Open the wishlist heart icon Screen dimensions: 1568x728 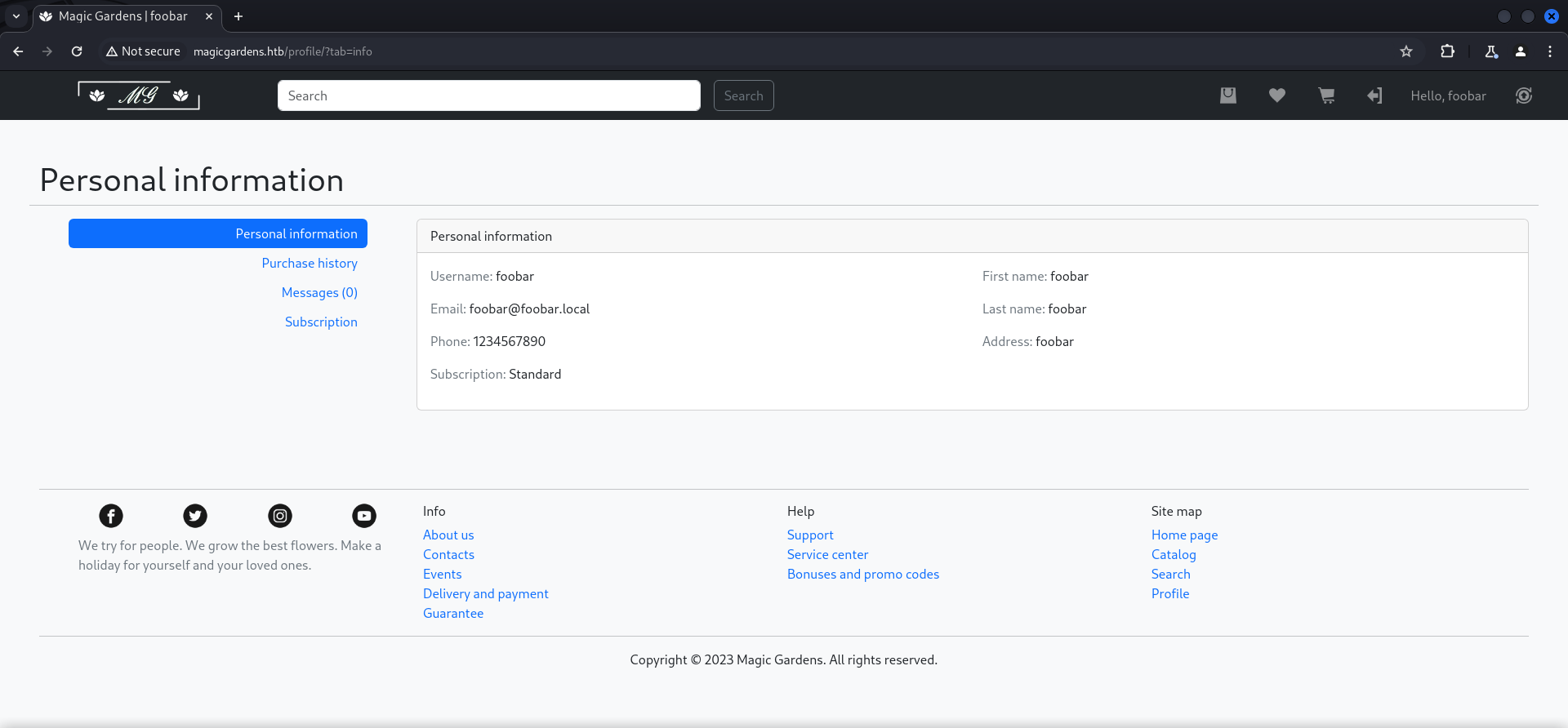click(1277, 95)
